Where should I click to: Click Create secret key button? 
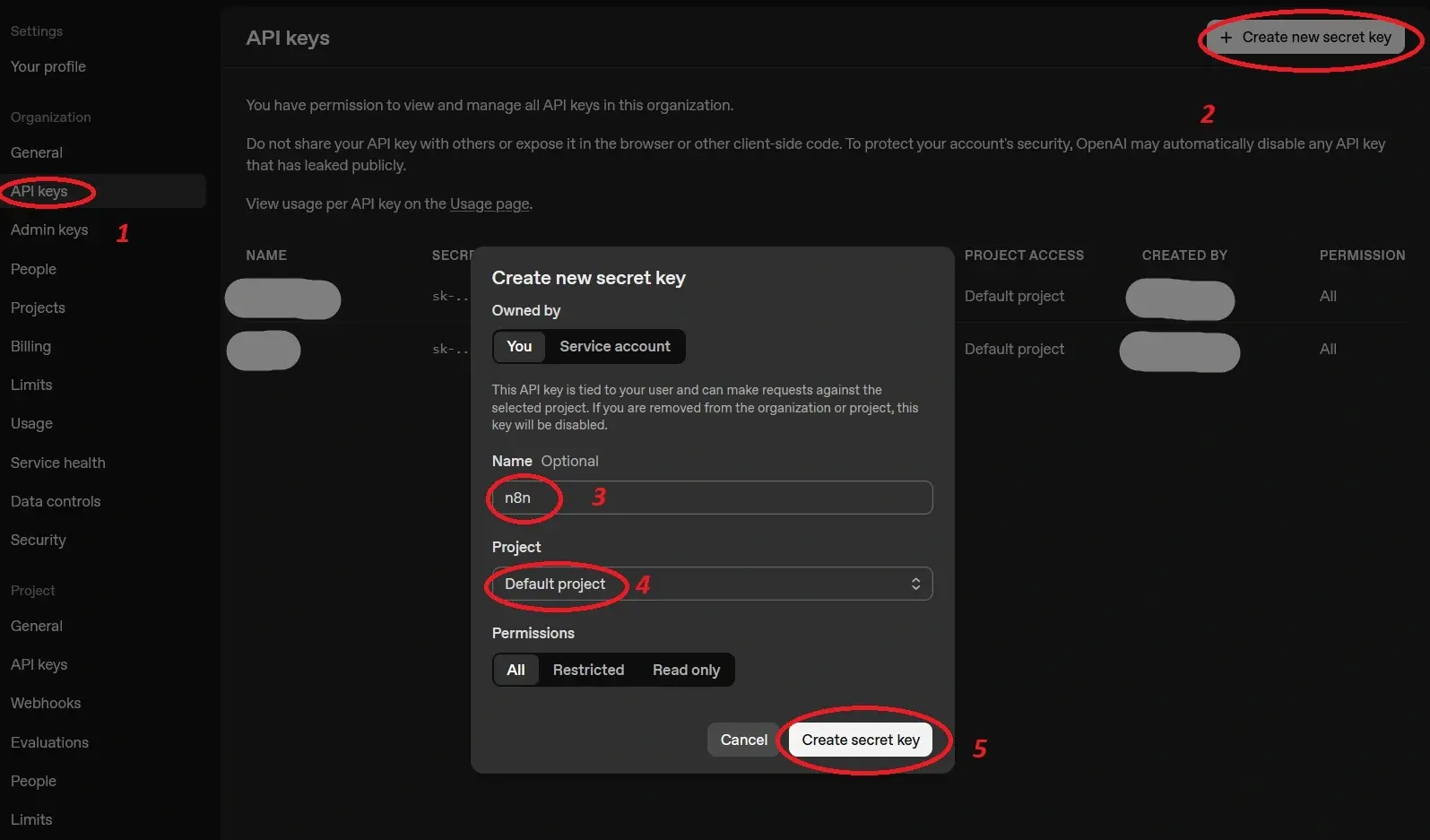[x=860, y=740]
